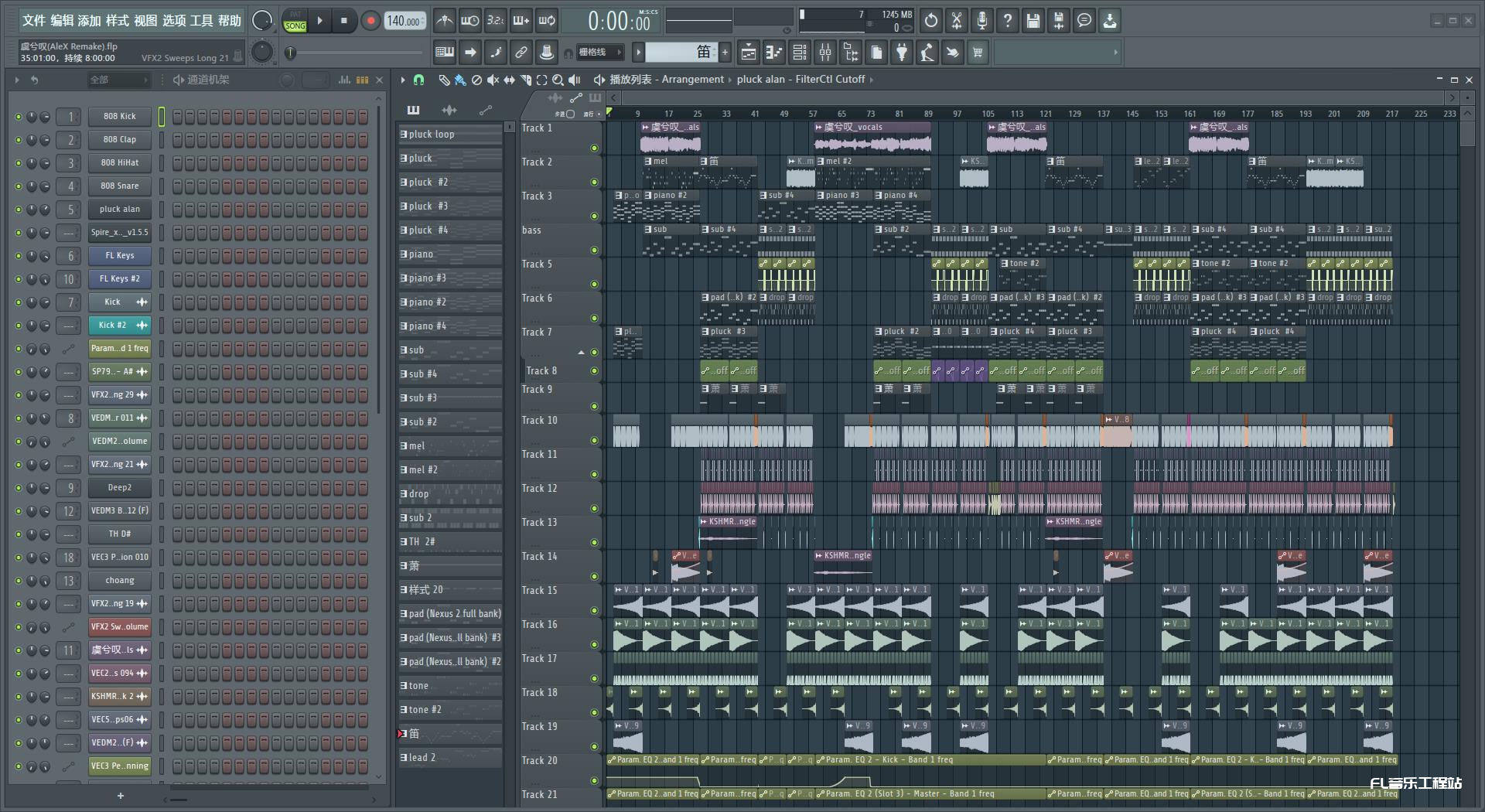Select the playlist zoom magnifier tool
This screenshot has width=1485, height=812.
click(558, 80)
